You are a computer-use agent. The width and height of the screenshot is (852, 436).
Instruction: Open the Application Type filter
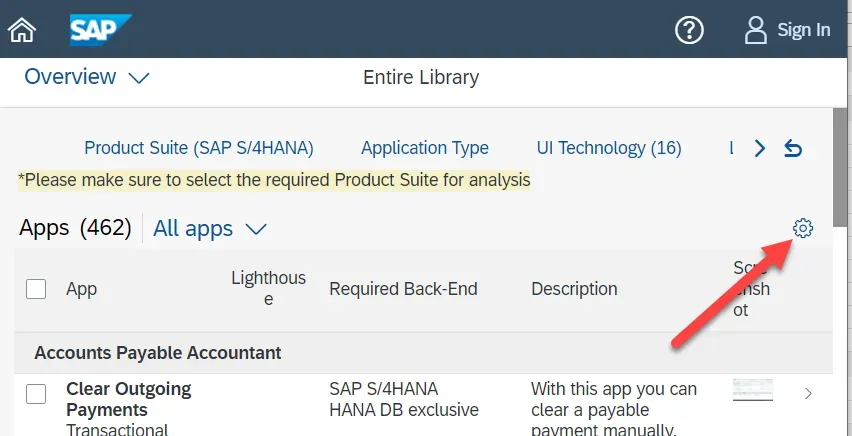tap(425, 148)
